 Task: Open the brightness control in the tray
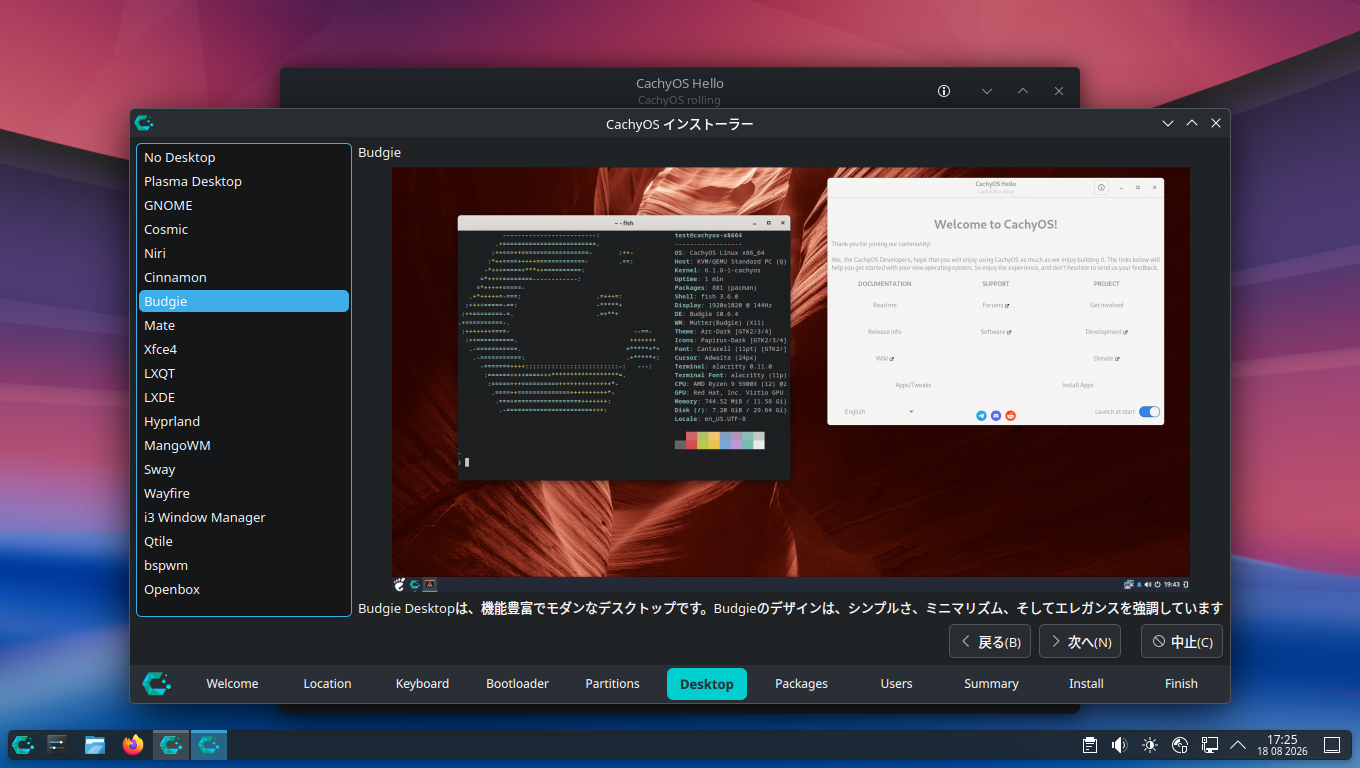click(x=1150, y=744)
